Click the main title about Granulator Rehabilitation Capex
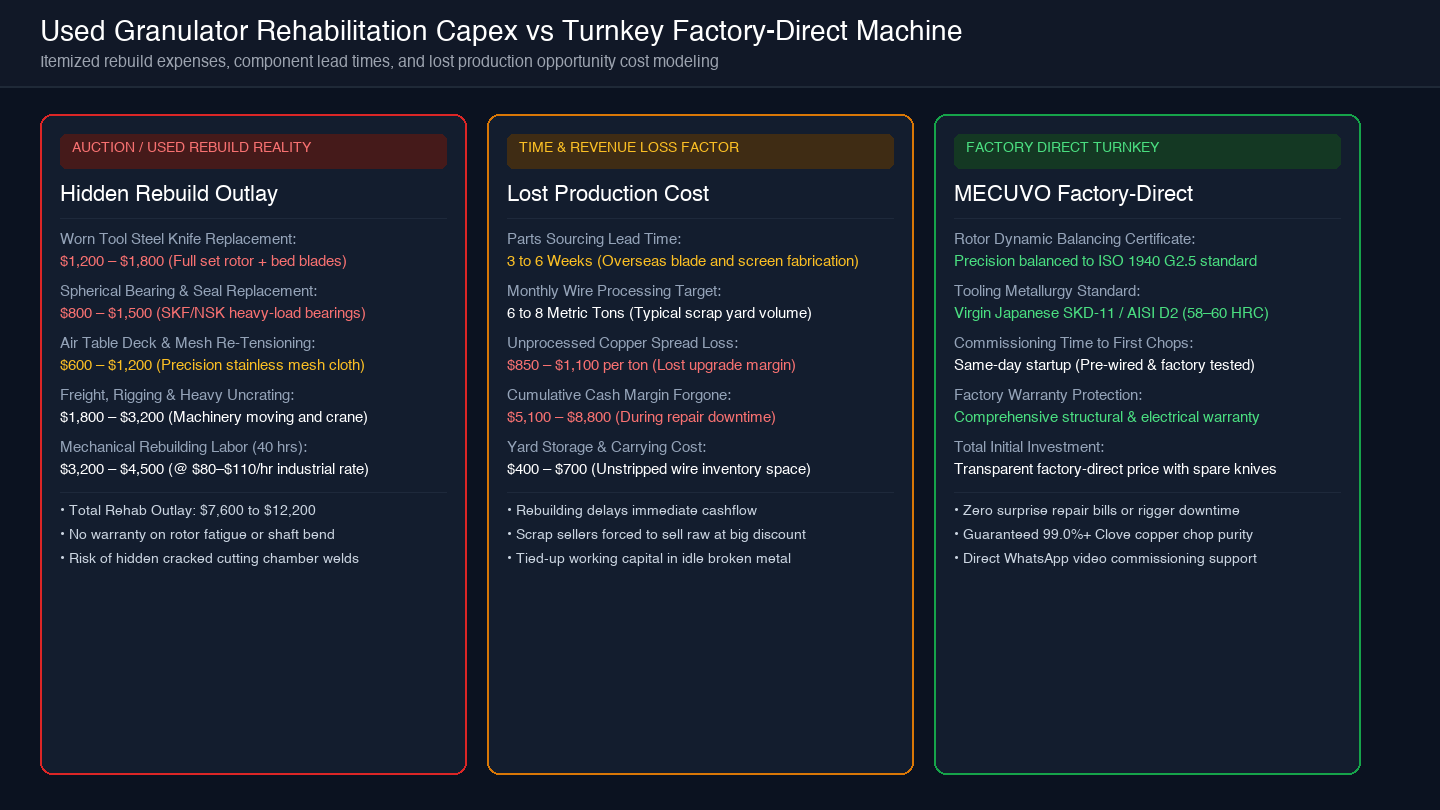 501,31
